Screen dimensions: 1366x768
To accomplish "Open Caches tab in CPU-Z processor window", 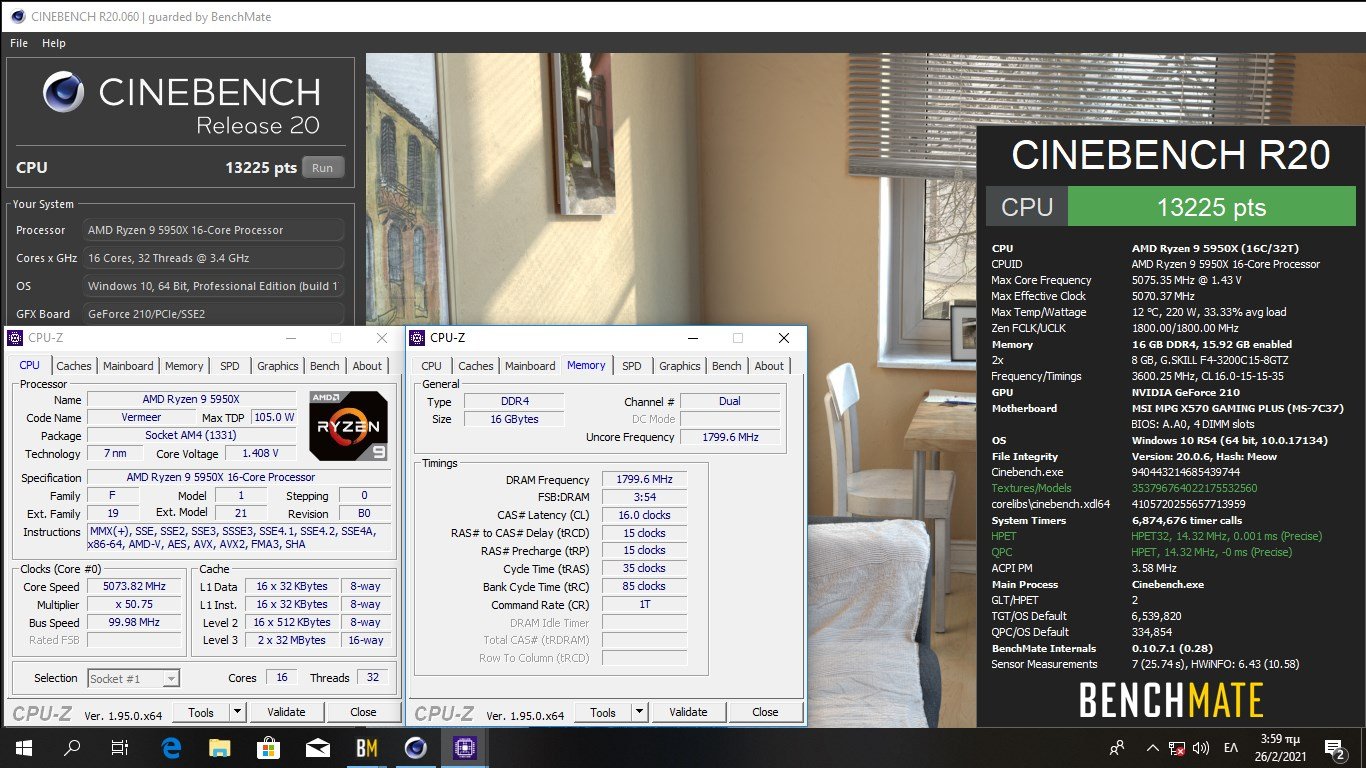I will pyautogui.click(x=74, y=366).
